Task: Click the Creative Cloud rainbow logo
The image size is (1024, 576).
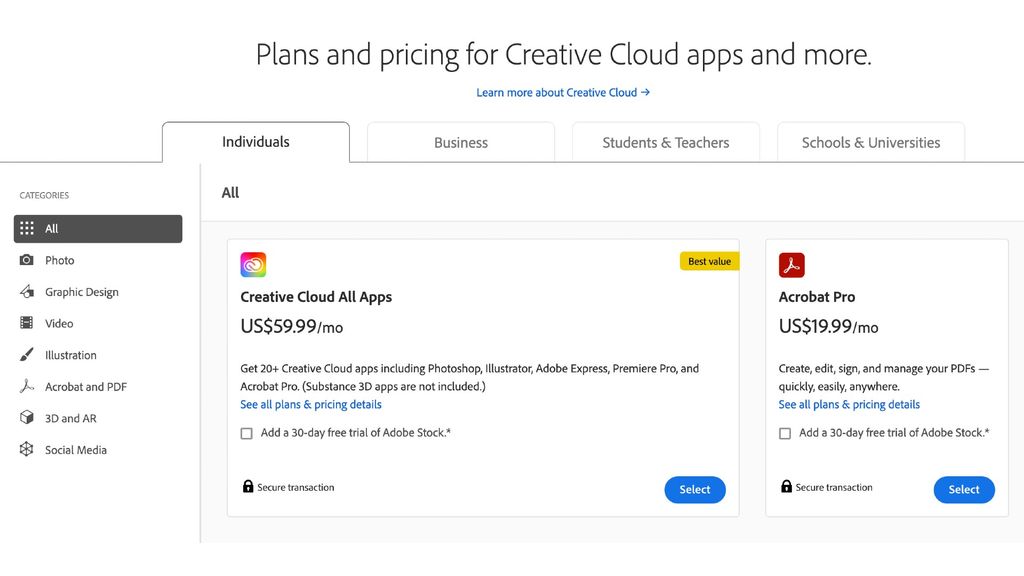Action: (x=252, y=263)
